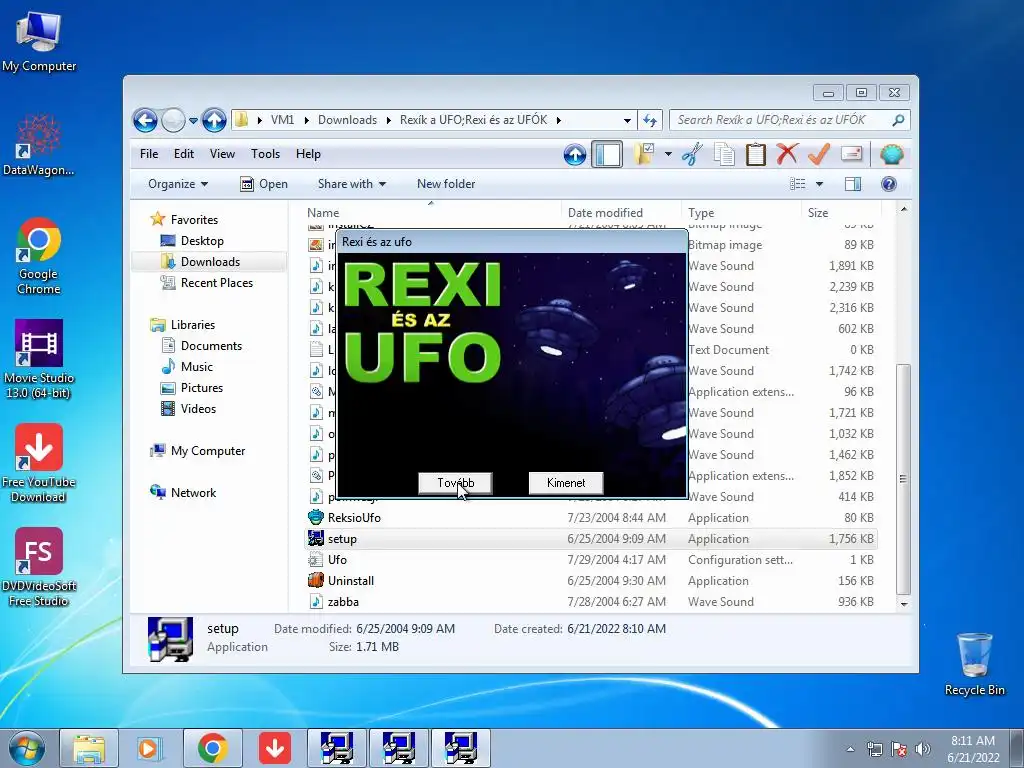Click the Up folder arrow beside address bar
This screenshot has height=768, width=1024.
click(x=214, y=120)
